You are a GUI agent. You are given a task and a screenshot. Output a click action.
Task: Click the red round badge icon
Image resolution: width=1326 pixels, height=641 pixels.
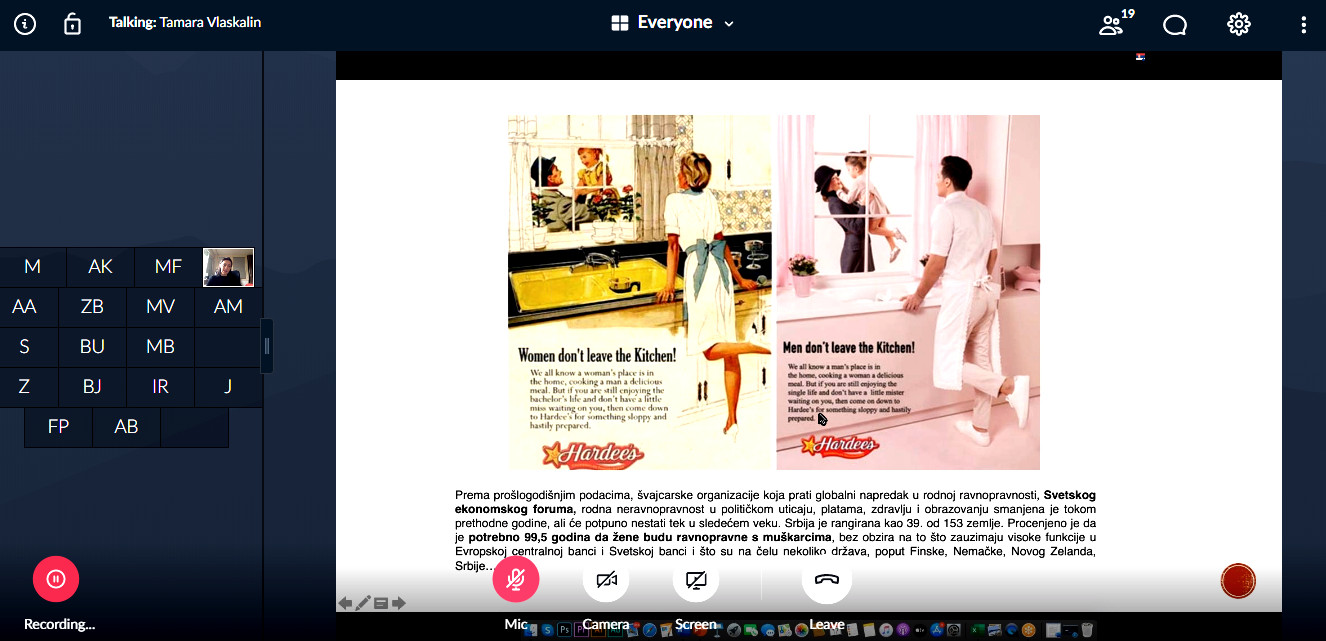[1238, 580]
